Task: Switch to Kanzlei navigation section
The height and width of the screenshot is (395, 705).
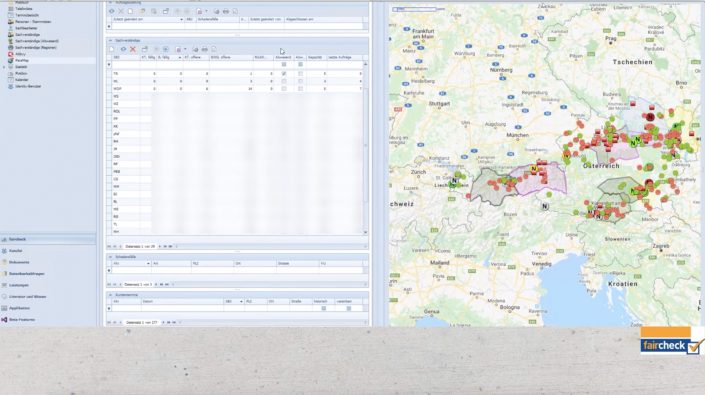Action: tap(16, 251)
